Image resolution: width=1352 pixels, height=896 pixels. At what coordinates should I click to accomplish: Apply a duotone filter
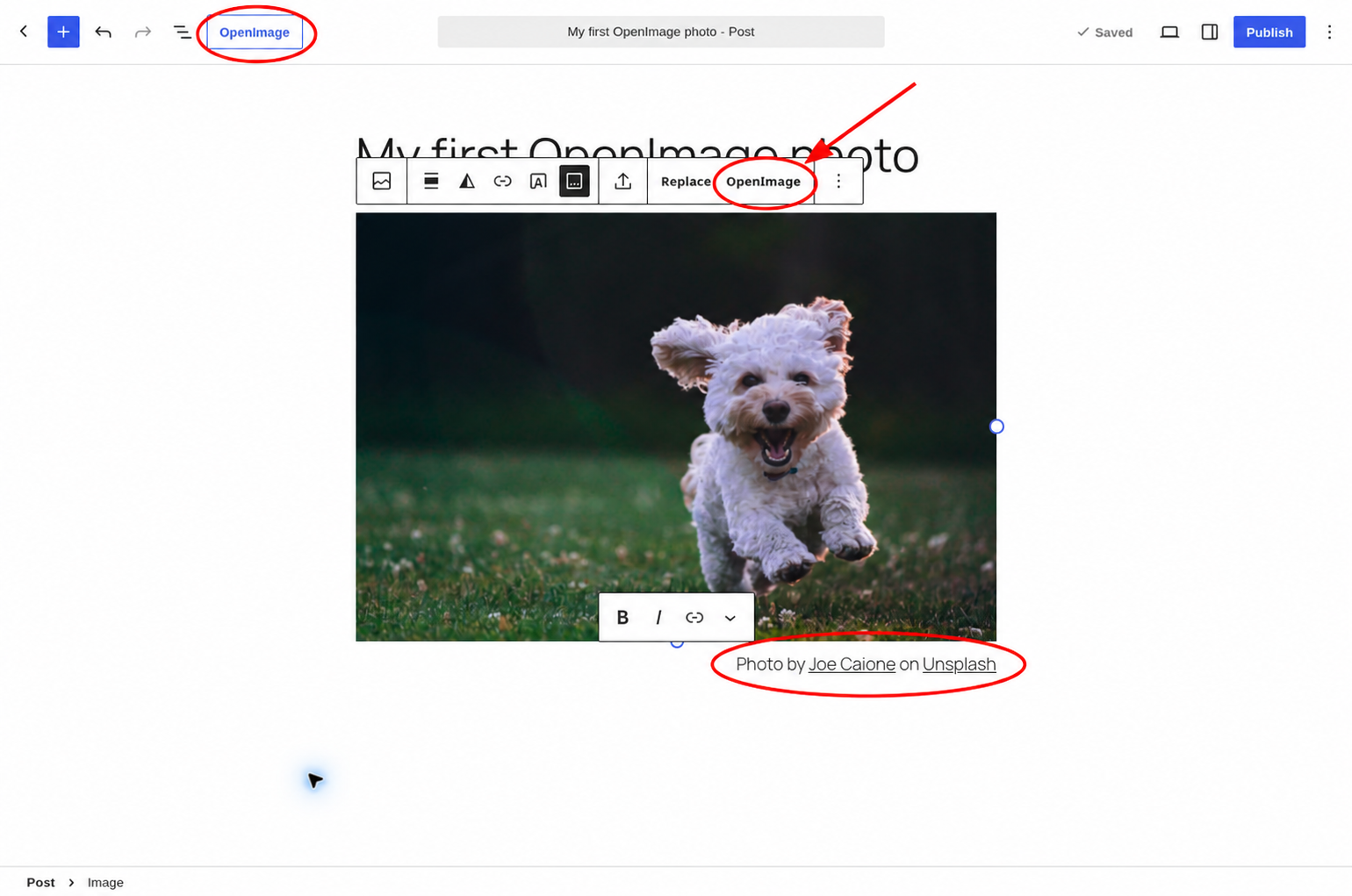(467, 181)
